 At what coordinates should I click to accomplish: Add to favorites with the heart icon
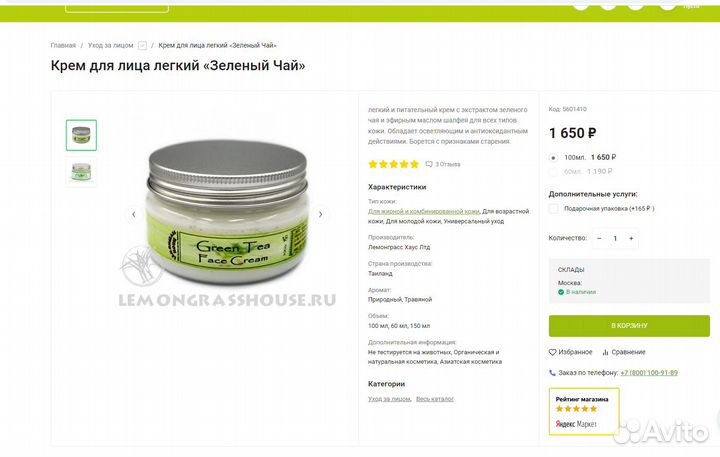[x=552, y=352]
